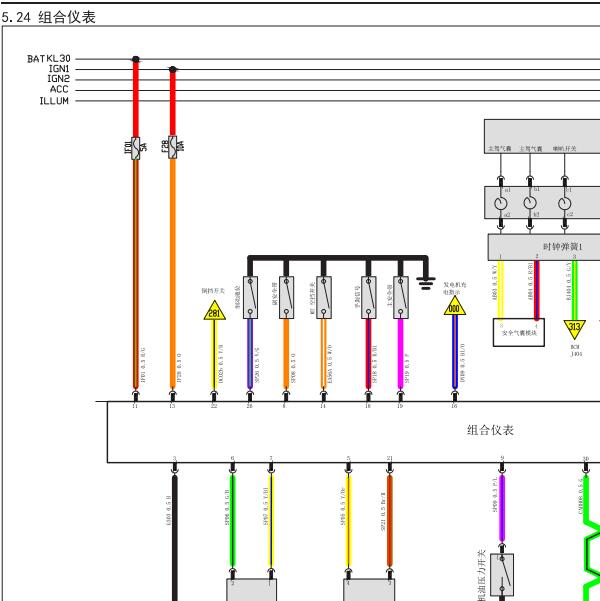Click the thick black ground bus above the switches
The width and height of the screenshot is (600, 601).
click(x=338, y=258)
